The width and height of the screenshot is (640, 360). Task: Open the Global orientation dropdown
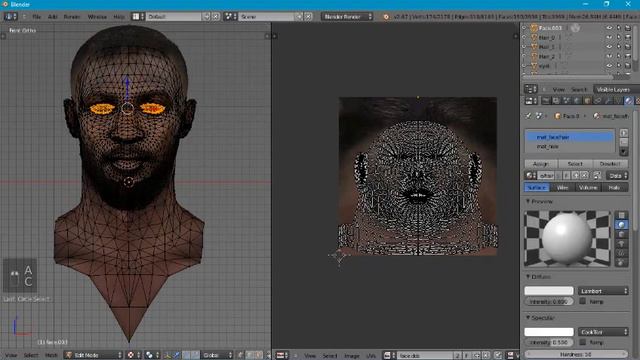point(217,355)
